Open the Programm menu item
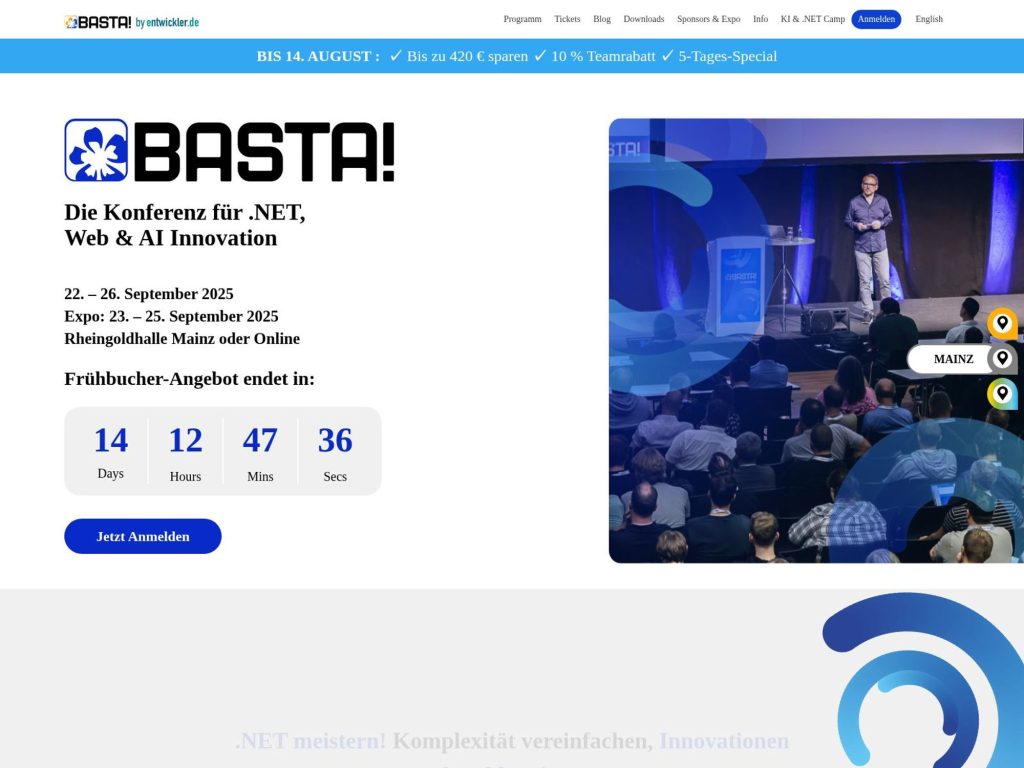 pyautogui.click(x=522, y=19)
